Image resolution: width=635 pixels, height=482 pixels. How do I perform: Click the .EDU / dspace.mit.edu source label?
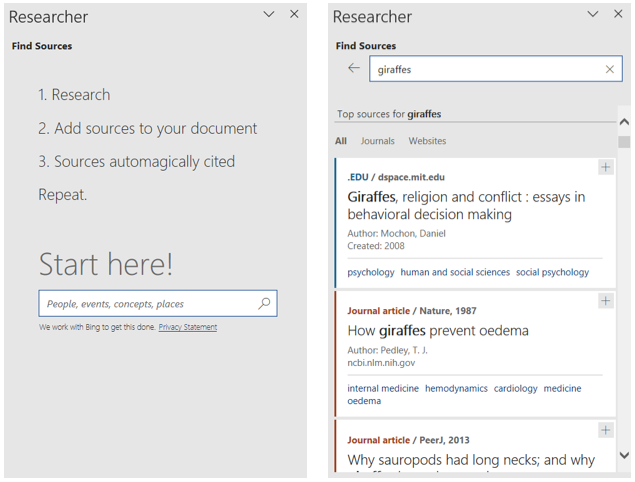coord(396,177)
